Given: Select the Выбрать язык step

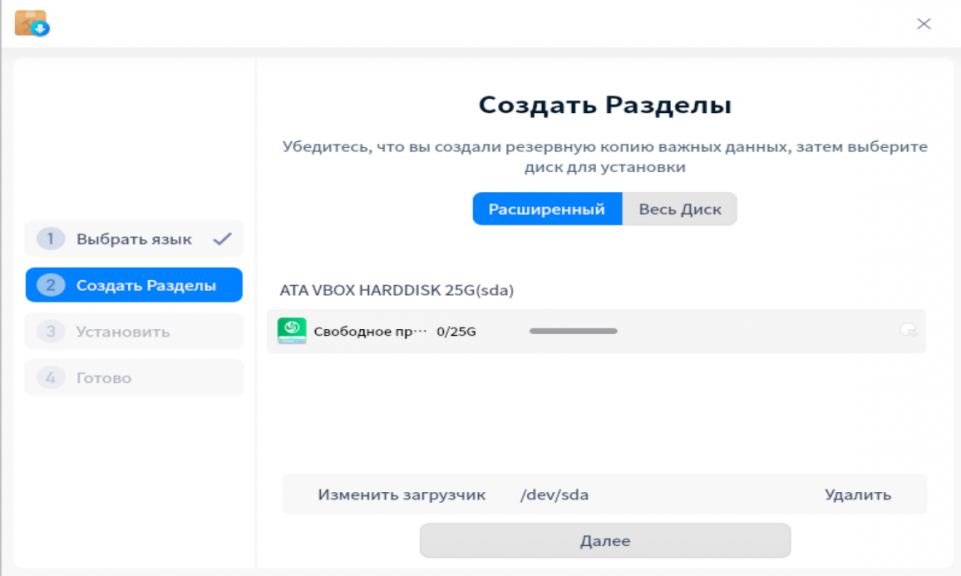Looking at the screenshot, I should pos(134,238).
